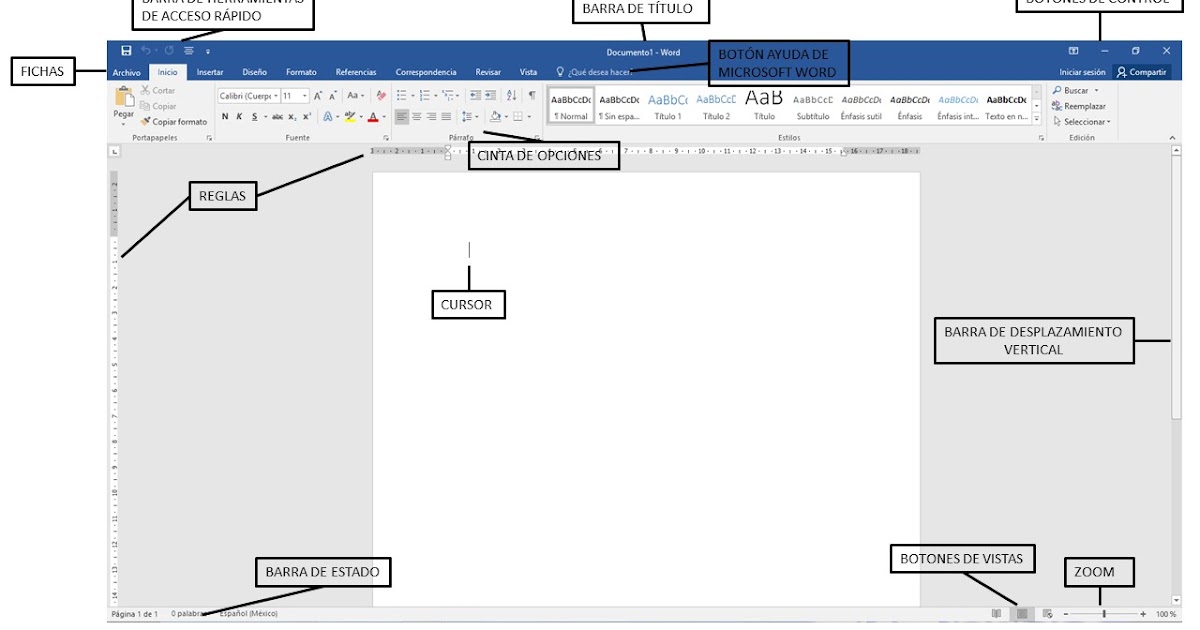Image resolution: width=1200 pixels, height=630 pixels.
Task: Toggle center paragraph alignment
Action: 417,116
